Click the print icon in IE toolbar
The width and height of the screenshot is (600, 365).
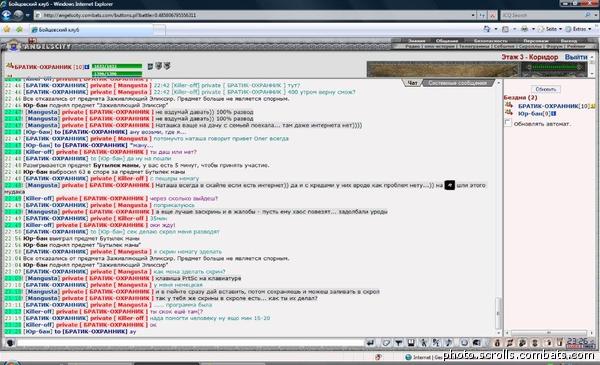pos(524,29)
